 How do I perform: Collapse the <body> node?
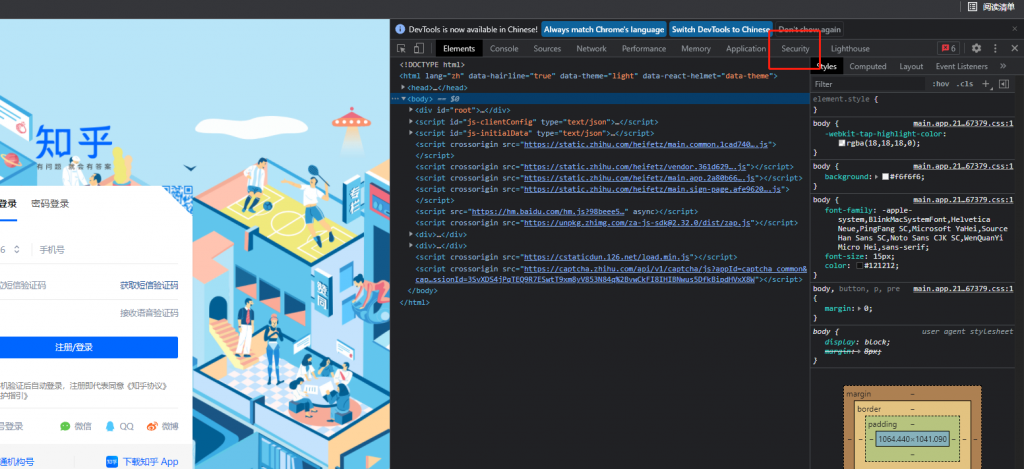coord(404,99)
